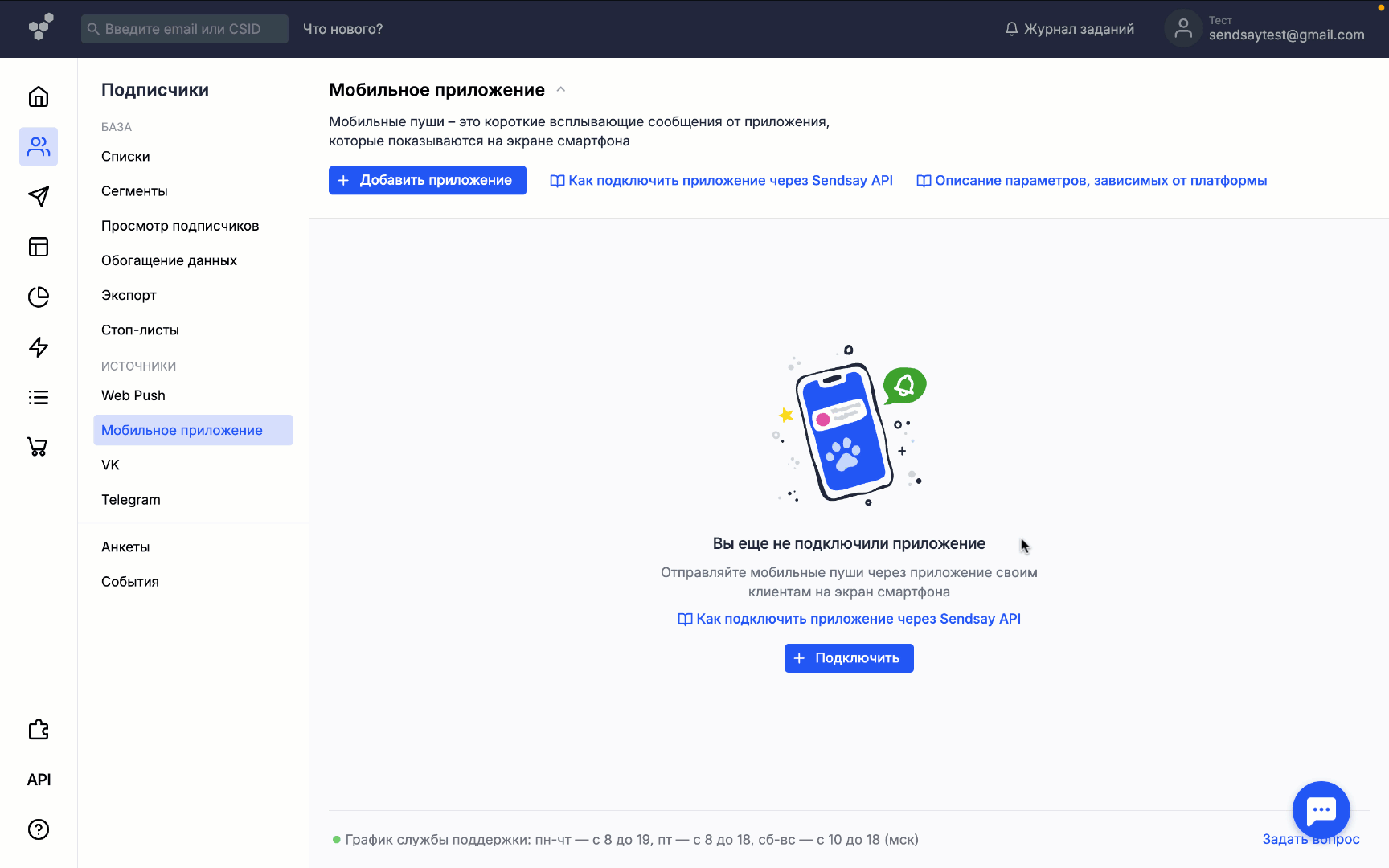Viewport: 1389px width, 868px height.
Task: Open the Home dashboard icon
Action: 38,96
